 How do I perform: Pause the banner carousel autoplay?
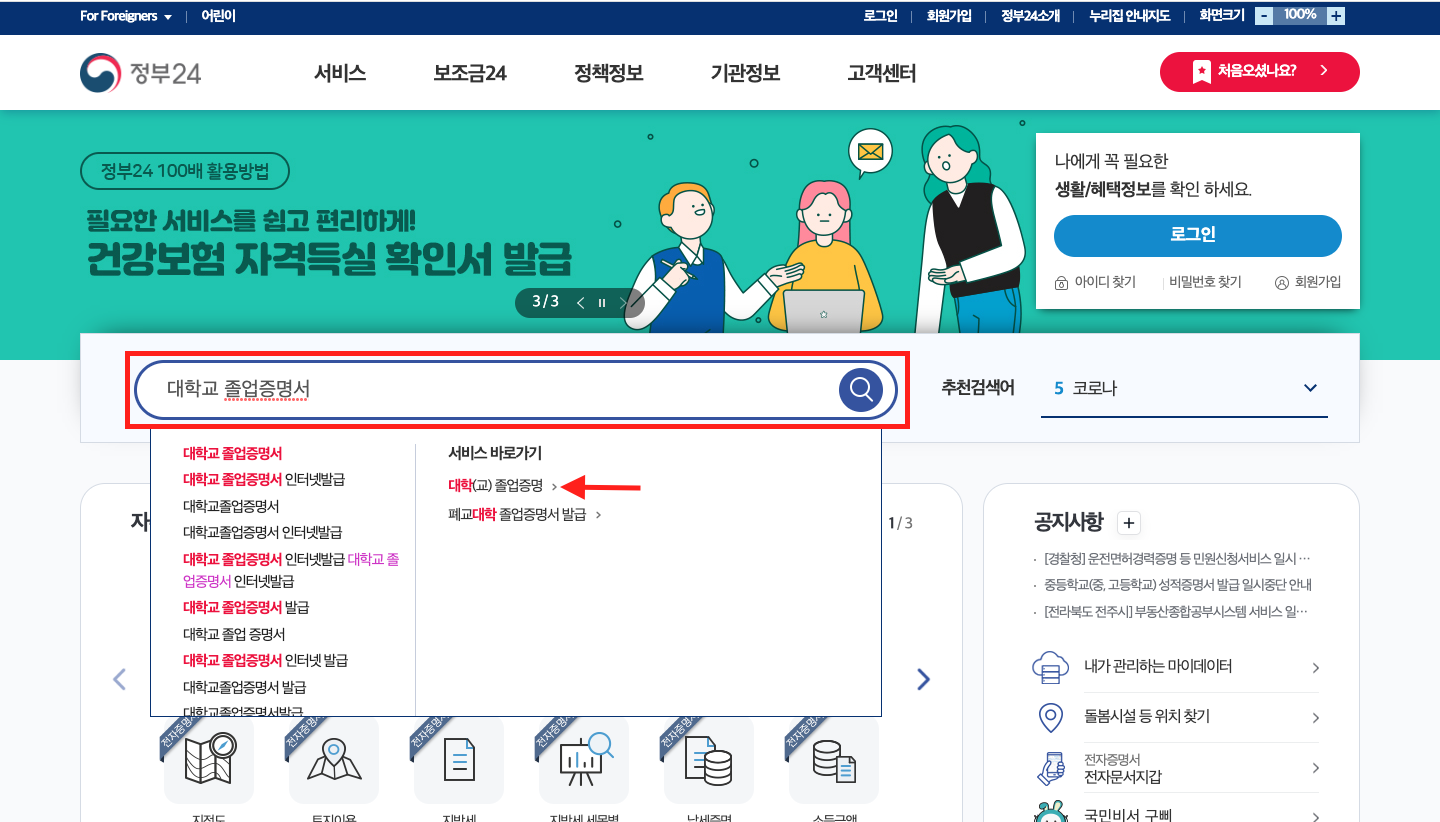(601, 302)
